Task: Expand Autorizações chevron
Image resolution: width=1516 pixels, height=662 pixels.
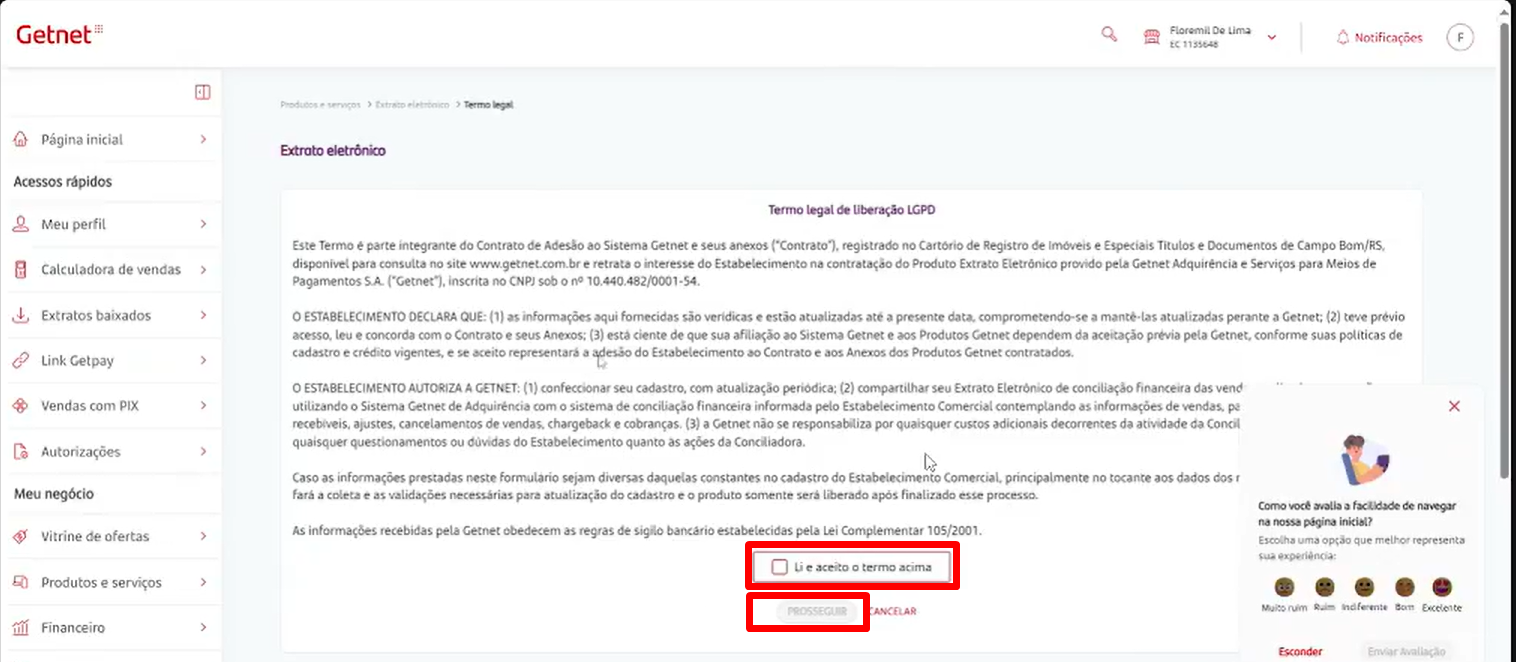Action: (203, 452)
